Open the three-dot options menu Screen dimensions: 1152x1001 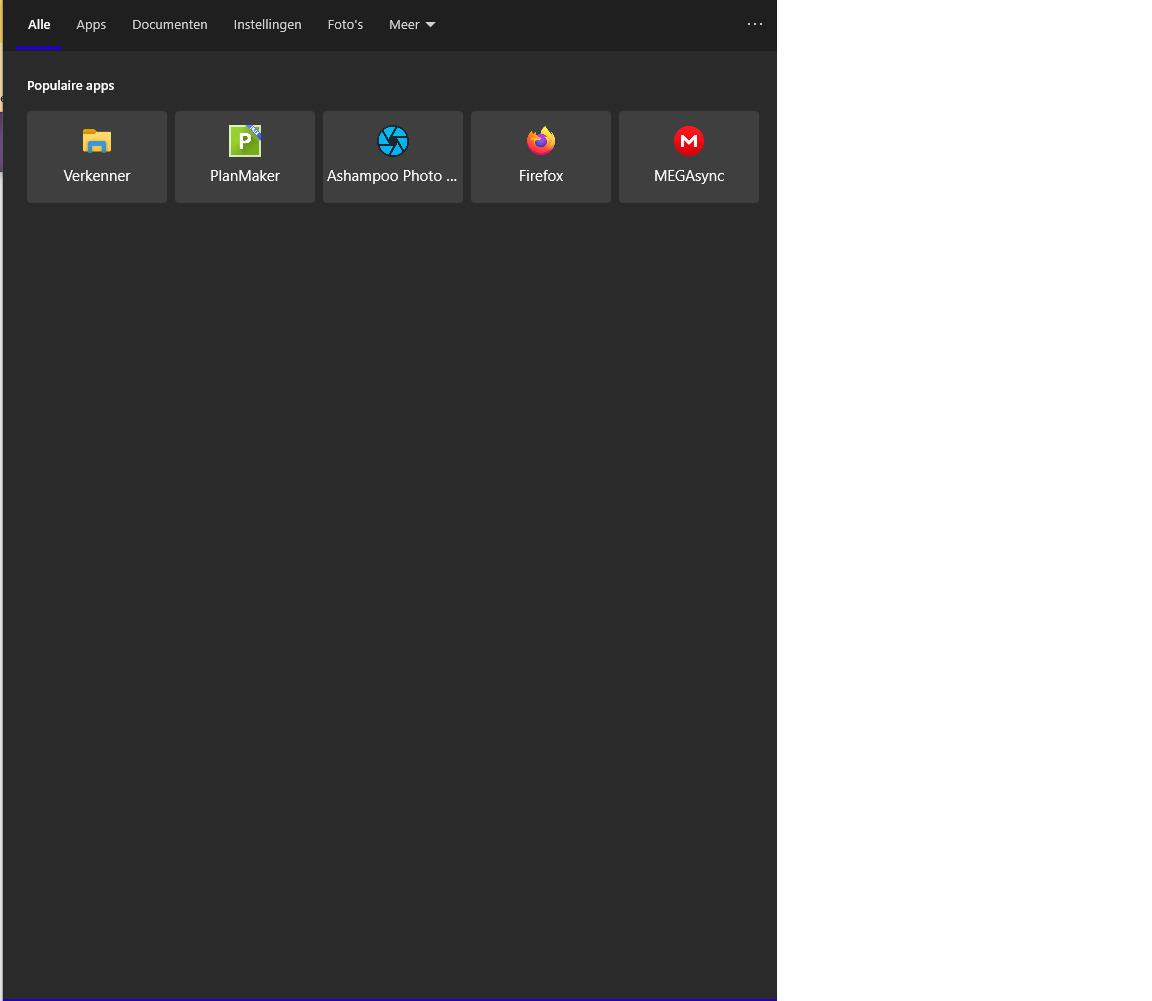click(x=755, y=24)
